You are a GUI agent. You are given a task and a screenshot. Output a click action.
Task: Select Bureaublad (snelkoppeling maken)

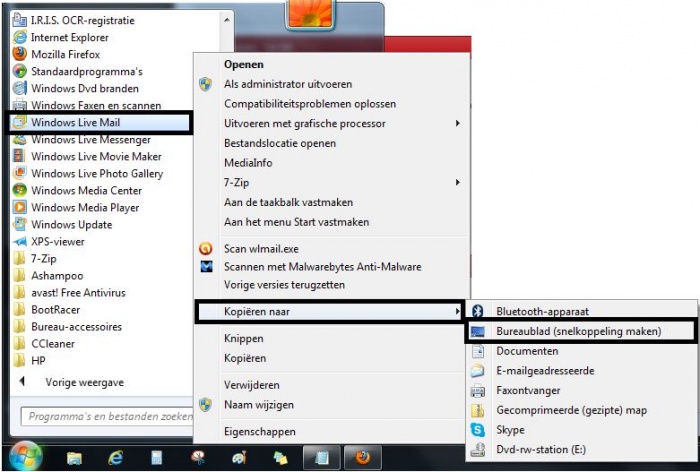[x=581, y=331]
